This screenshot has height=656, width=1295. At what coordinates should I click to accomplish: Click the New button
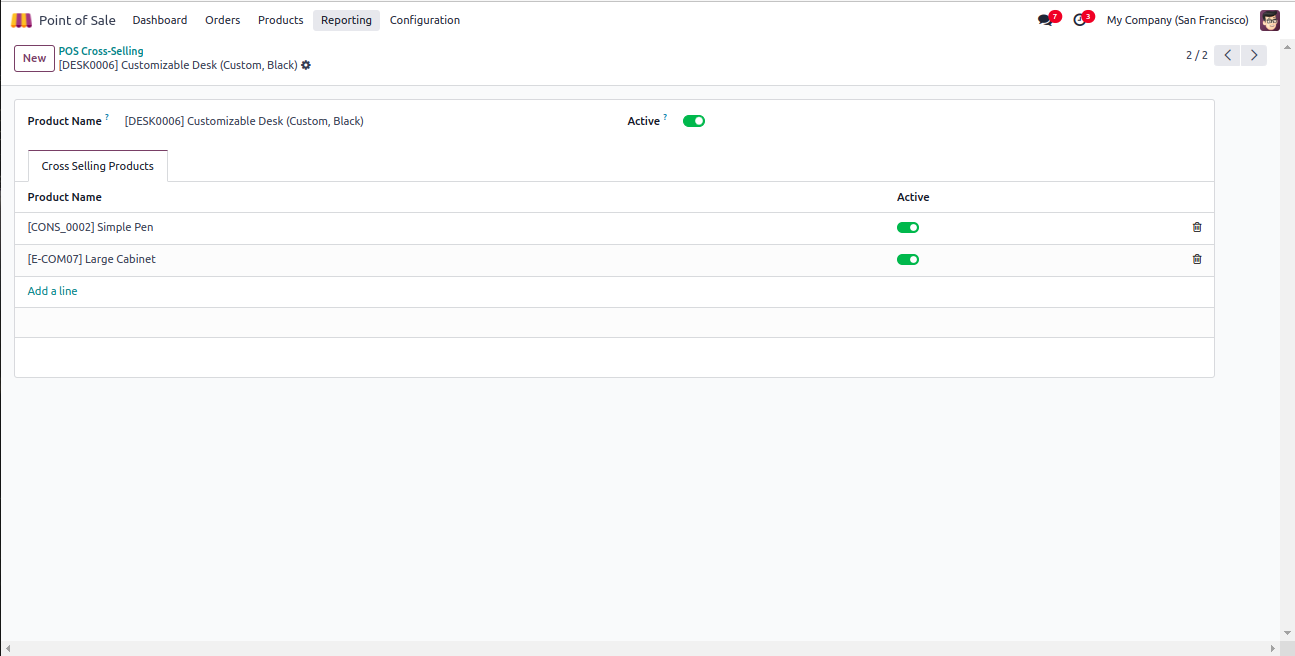pyautogui.click(x=34, y=58)
